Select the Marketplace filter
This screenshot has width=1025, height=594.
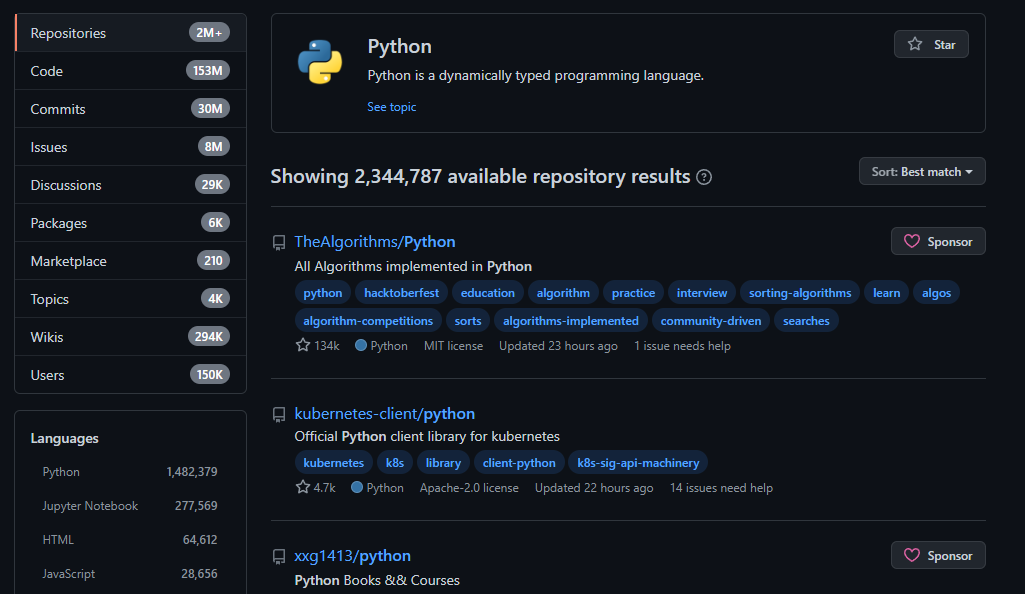131,261
